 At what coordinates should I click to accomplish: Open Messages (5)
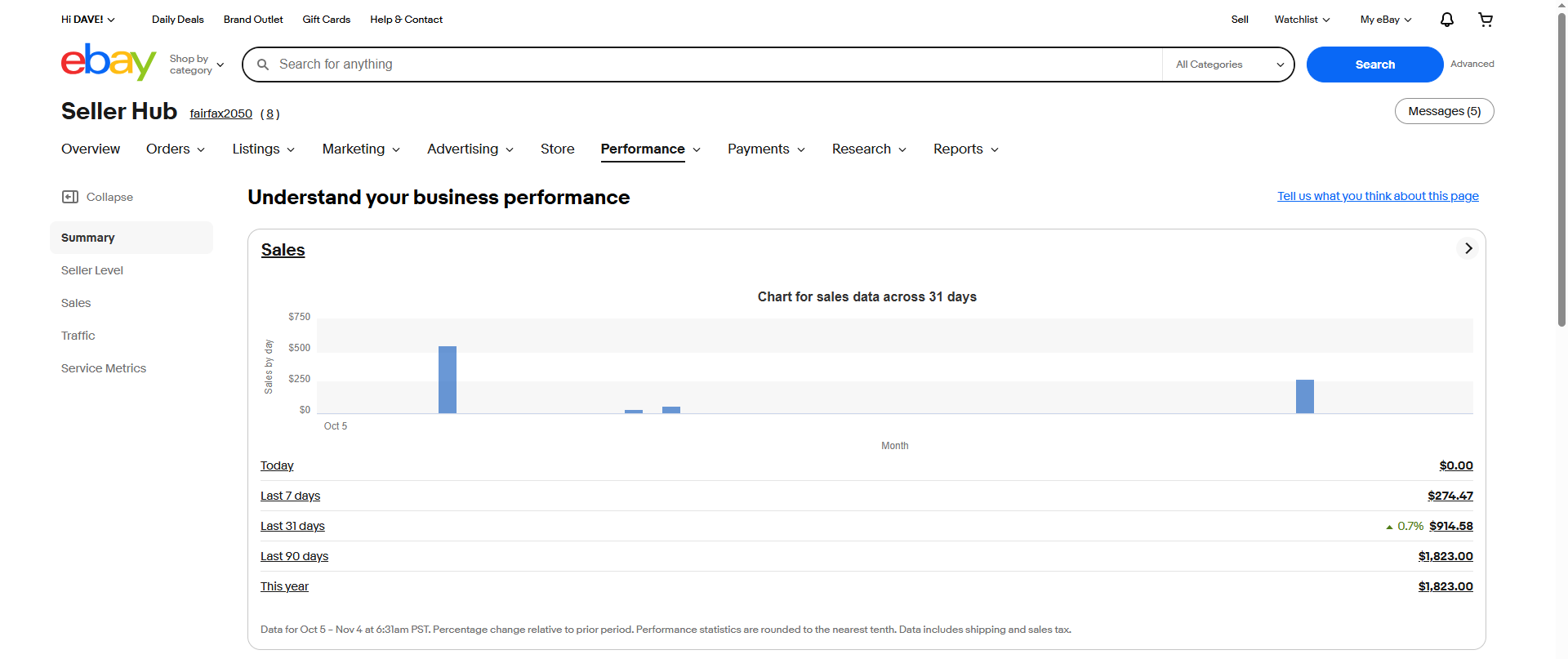1444,111
